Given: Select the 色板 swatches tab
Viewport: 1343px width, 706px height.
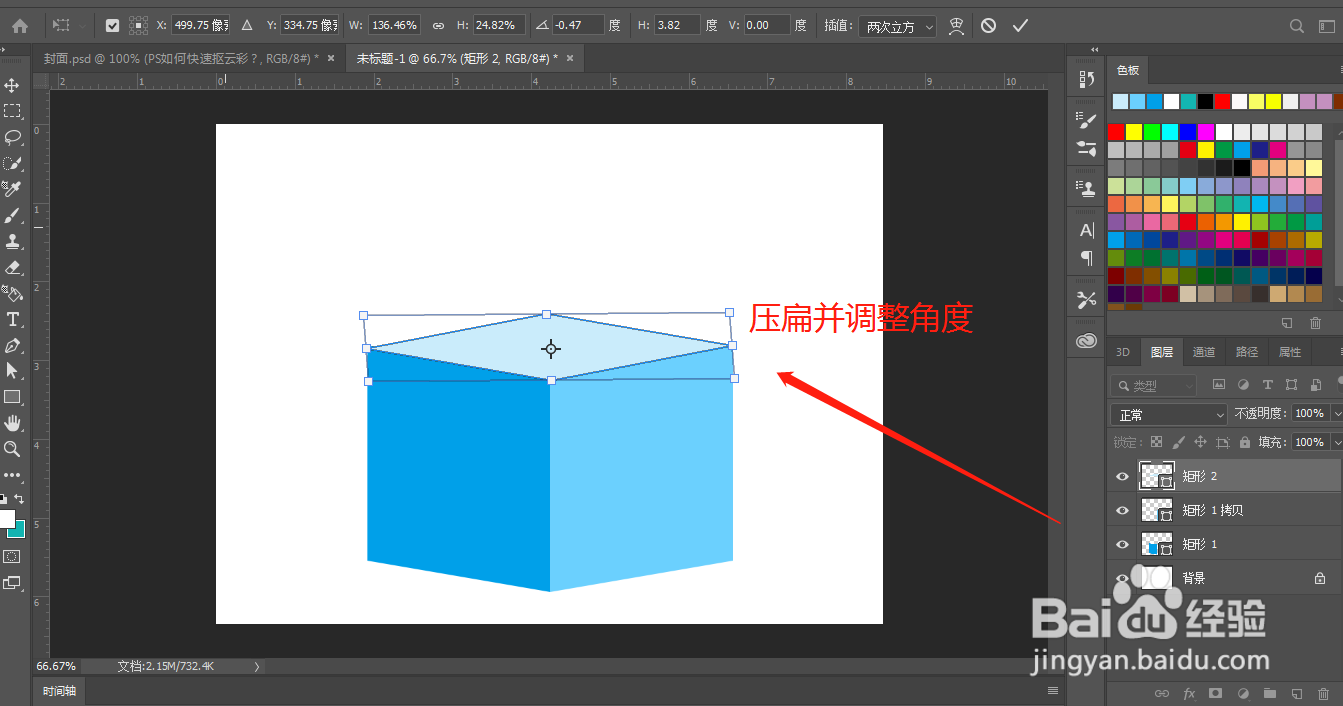Looking at the screenshot, I should [x=1128, y=70].
